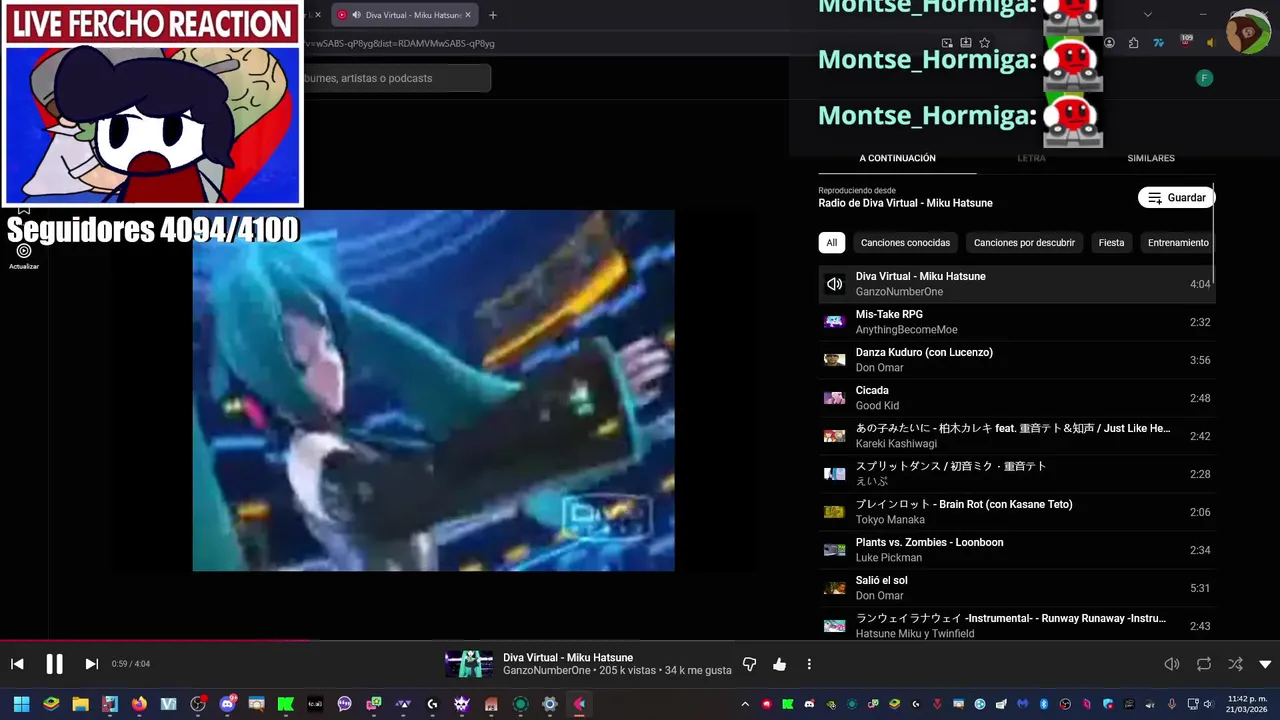Image resolution: width=1280 pixels, height=720 pixels.
Task: Filter queue by Canciones conocidas
Action: pos(905,243)
